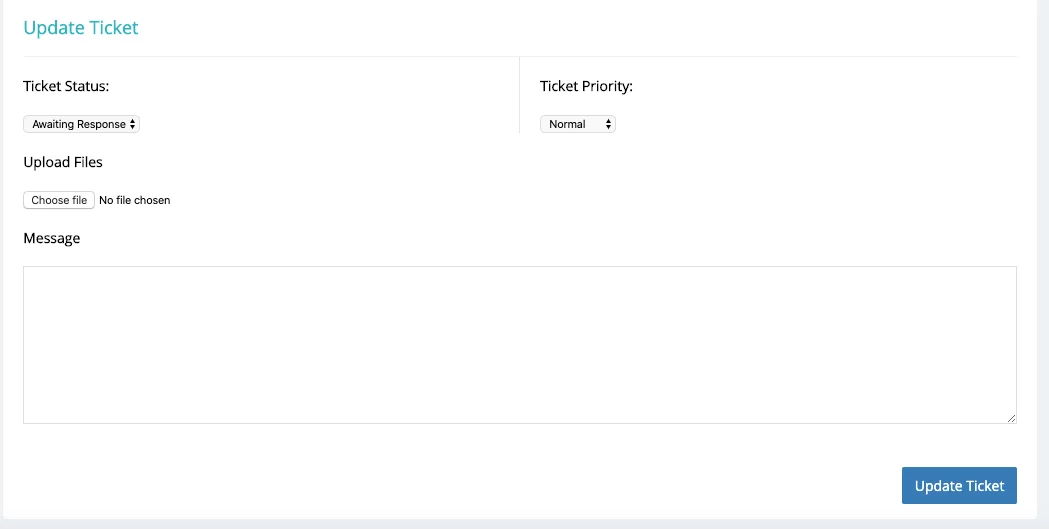Click the Choose file button
Image resolution: width=1049 pixels, height=529 pixels.
coord(59,200)
